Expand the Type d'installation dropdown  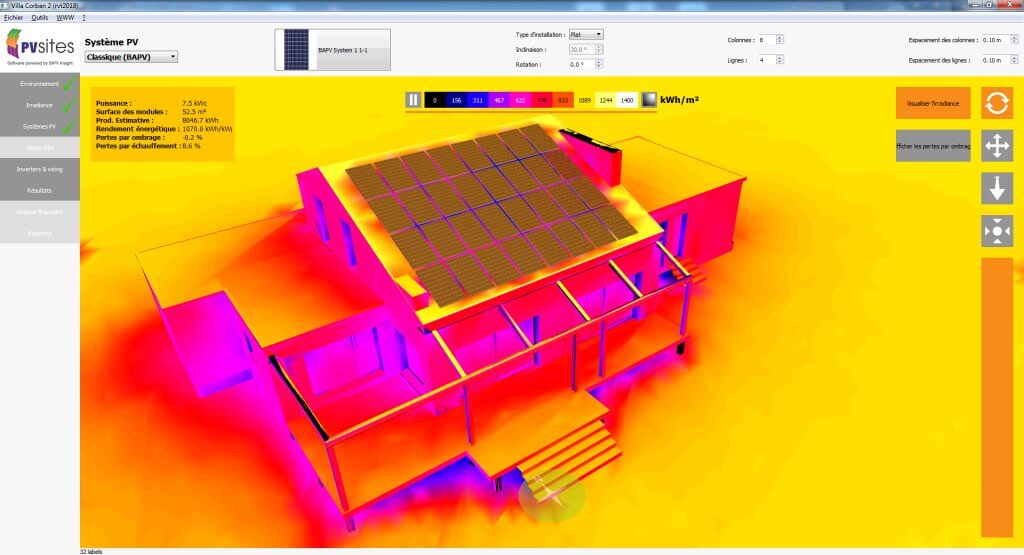click(x=586, y=34)
